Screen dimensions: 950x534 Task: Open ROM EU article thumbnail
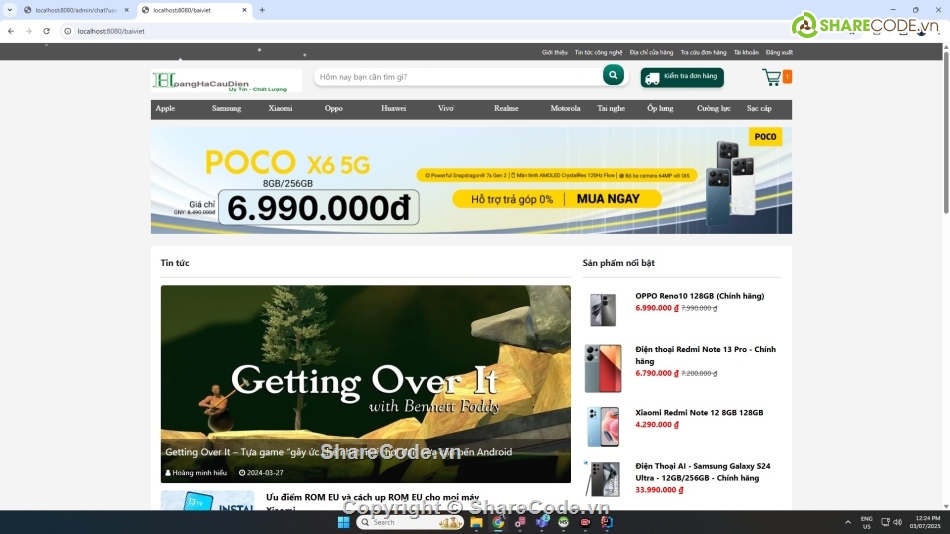tap(207, 500)
